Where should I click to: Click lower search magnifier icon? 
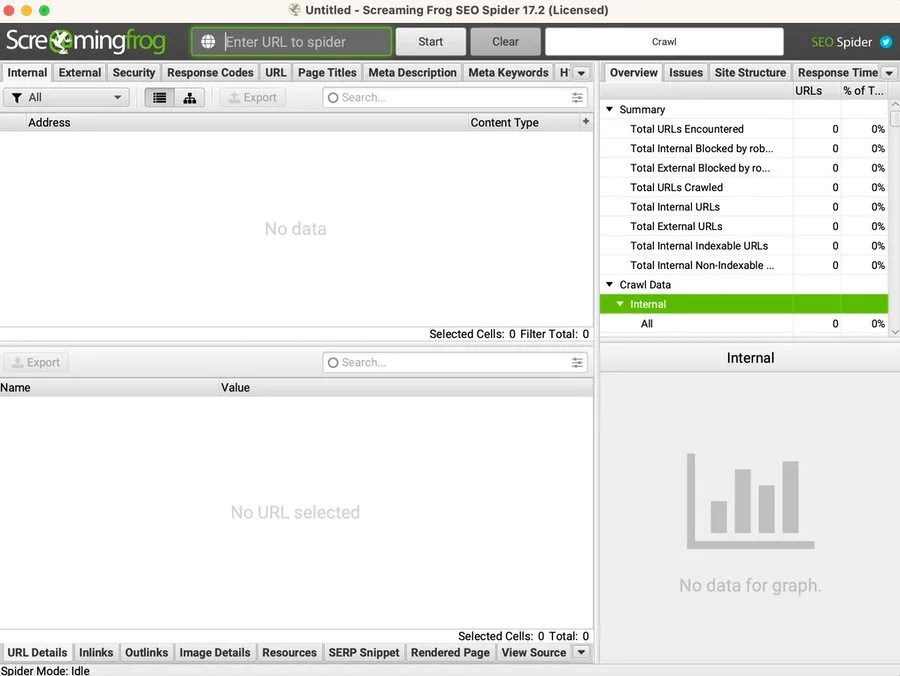[333, 363]
